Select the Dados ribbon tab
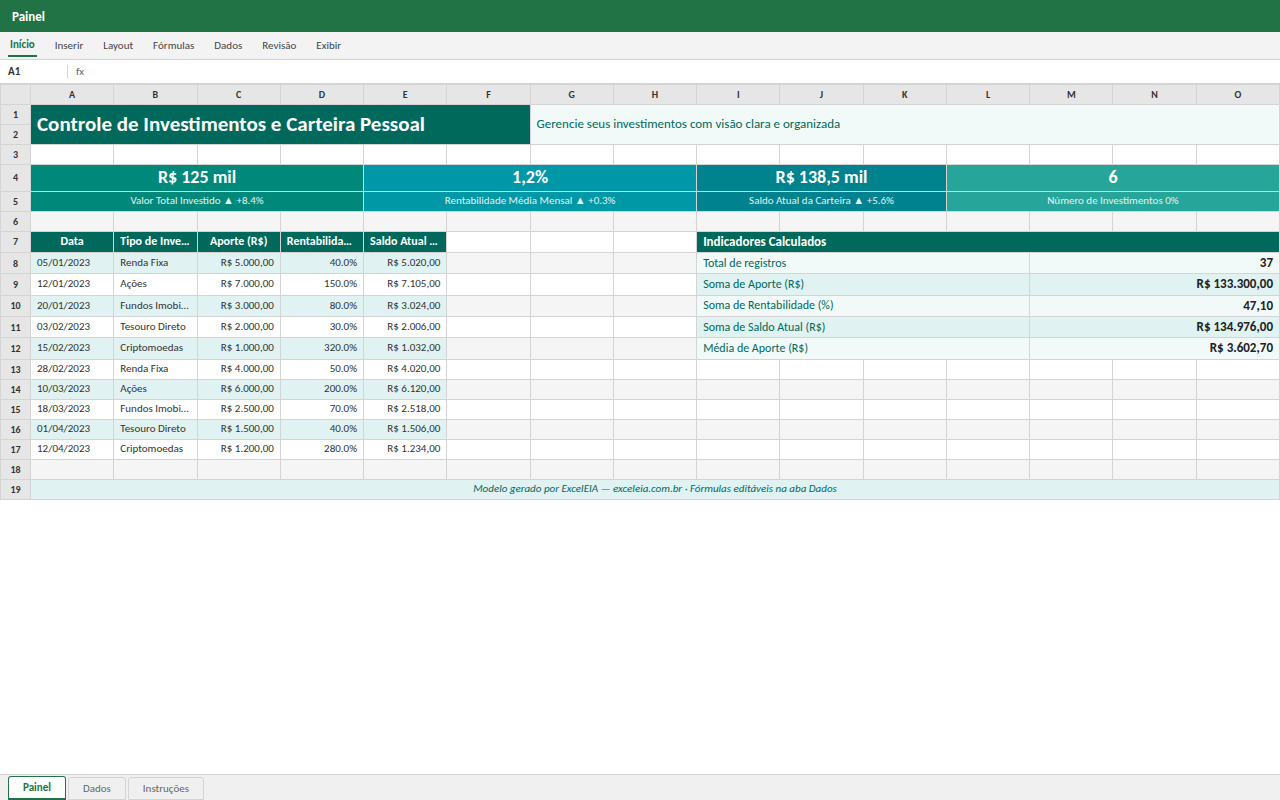This screenshot has width=1280, height=800. click(x=228, y=46)
